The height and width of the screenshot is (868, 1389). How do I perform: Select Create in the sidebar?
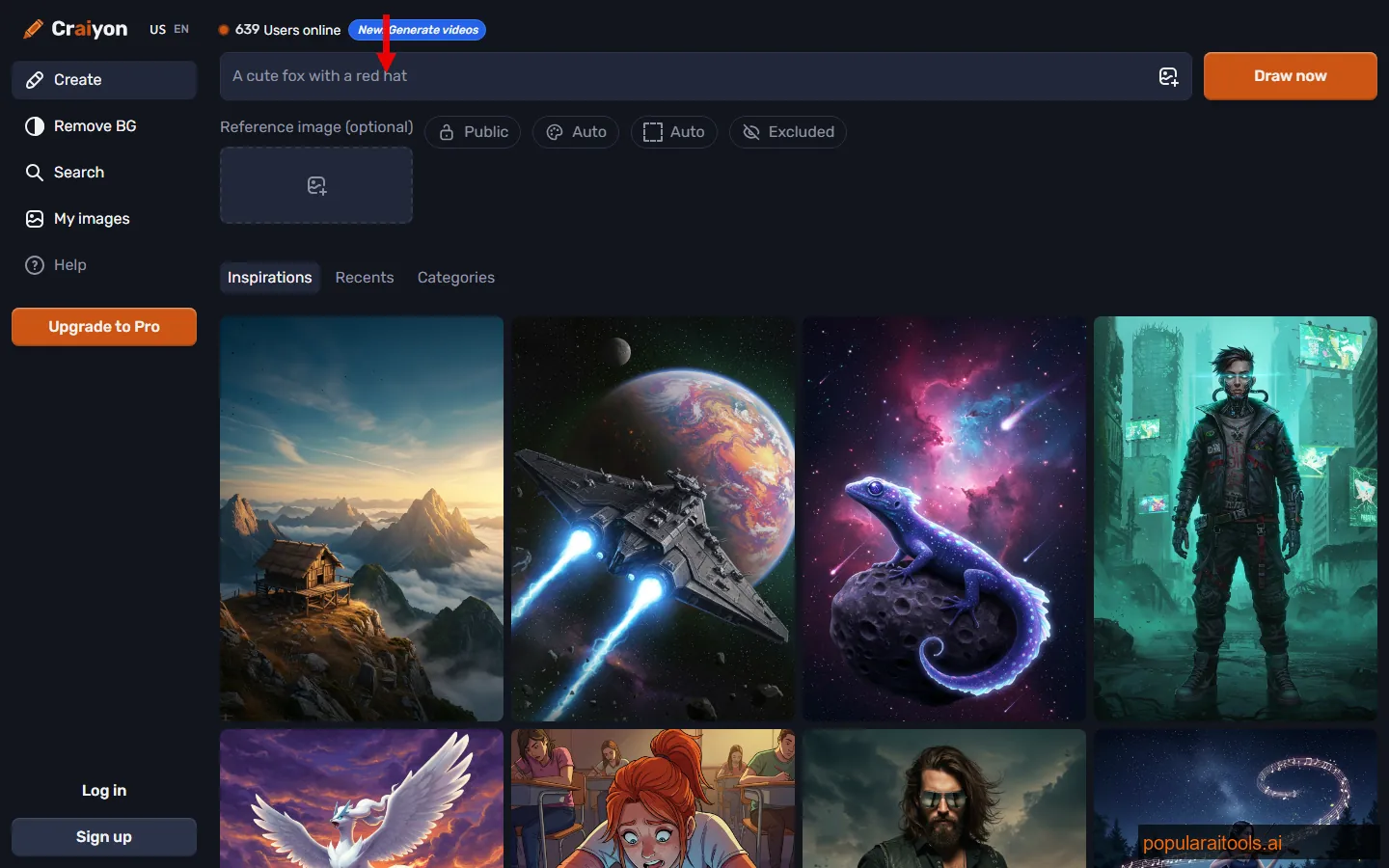point(77,79)
